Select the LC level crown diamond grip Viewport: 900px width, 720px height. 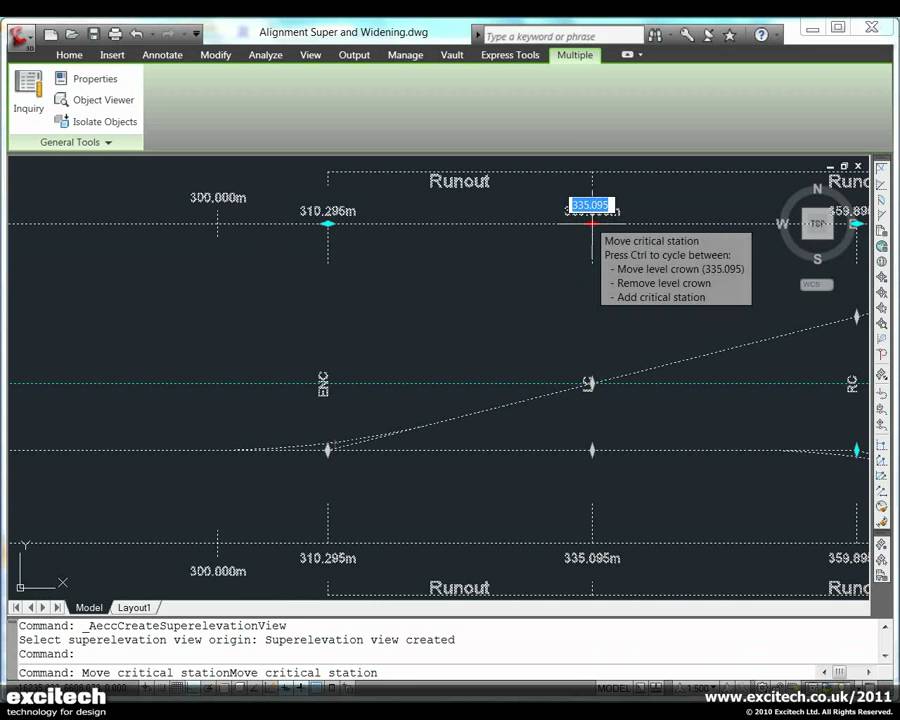pyautogui.click(x=592, y=383)
